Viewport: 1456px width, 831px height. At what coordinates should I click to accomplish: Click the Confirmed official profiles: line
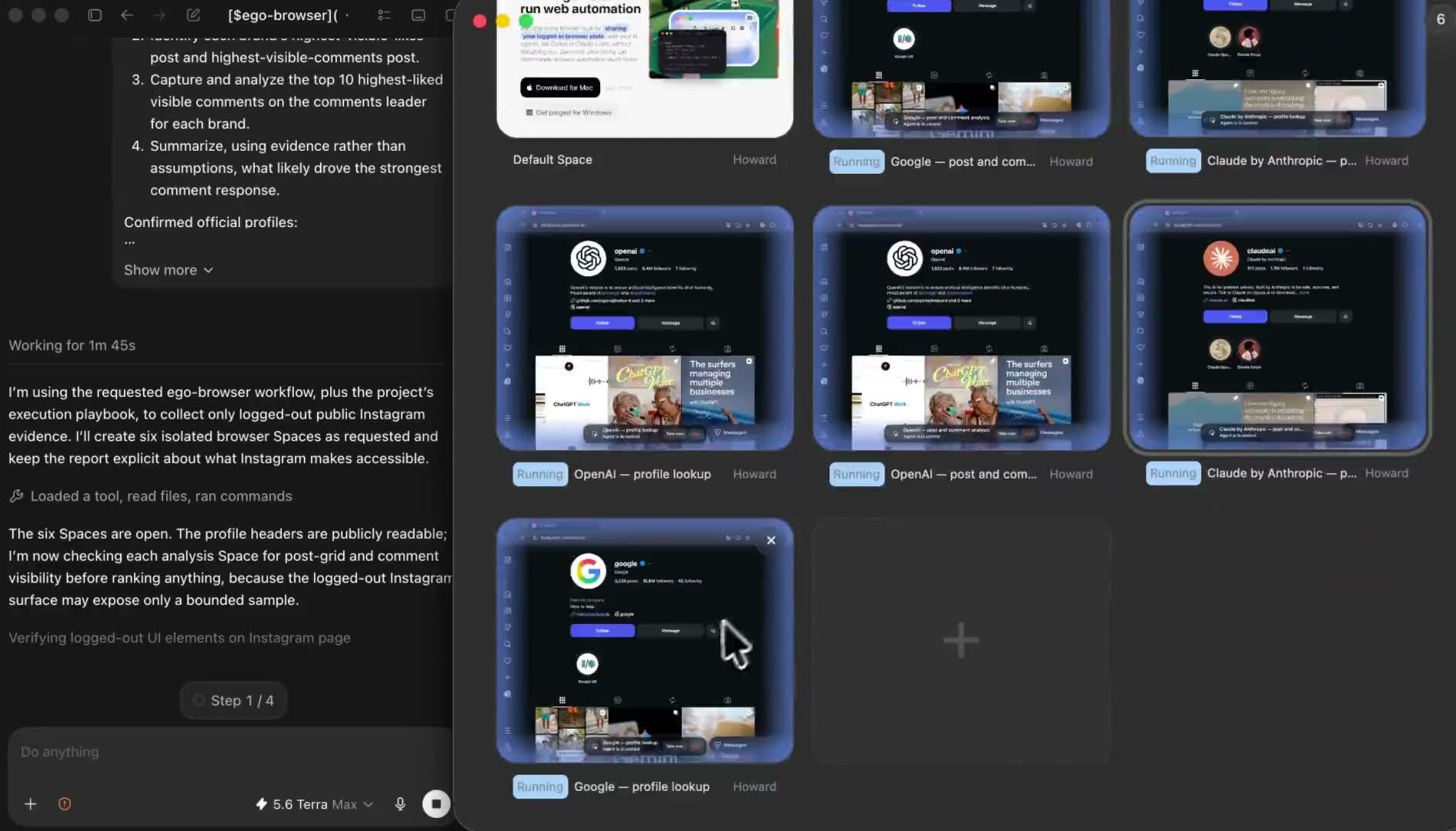click(x=211, y=222)
